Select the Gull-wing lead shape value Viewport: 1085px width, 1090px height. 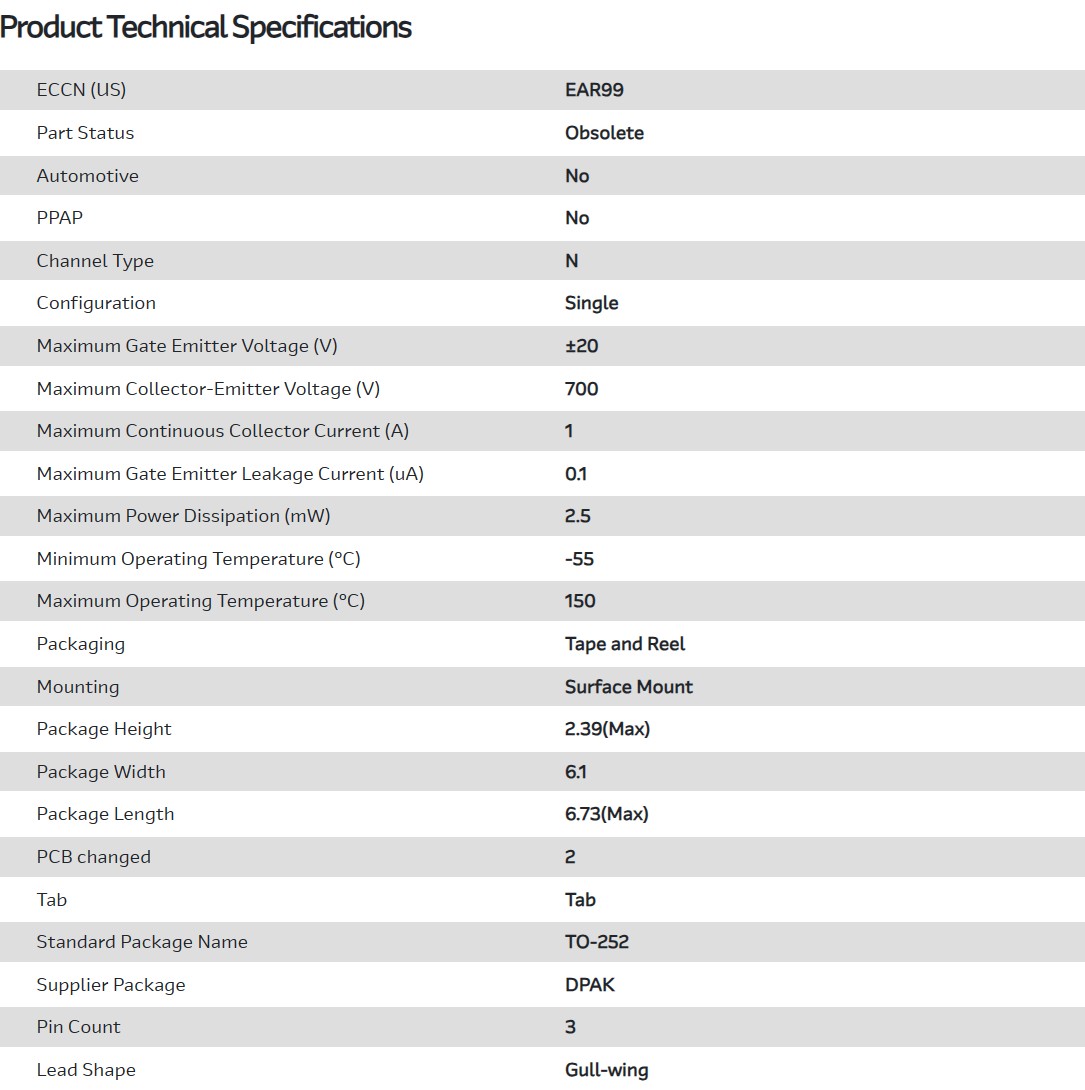[606, 1070]
